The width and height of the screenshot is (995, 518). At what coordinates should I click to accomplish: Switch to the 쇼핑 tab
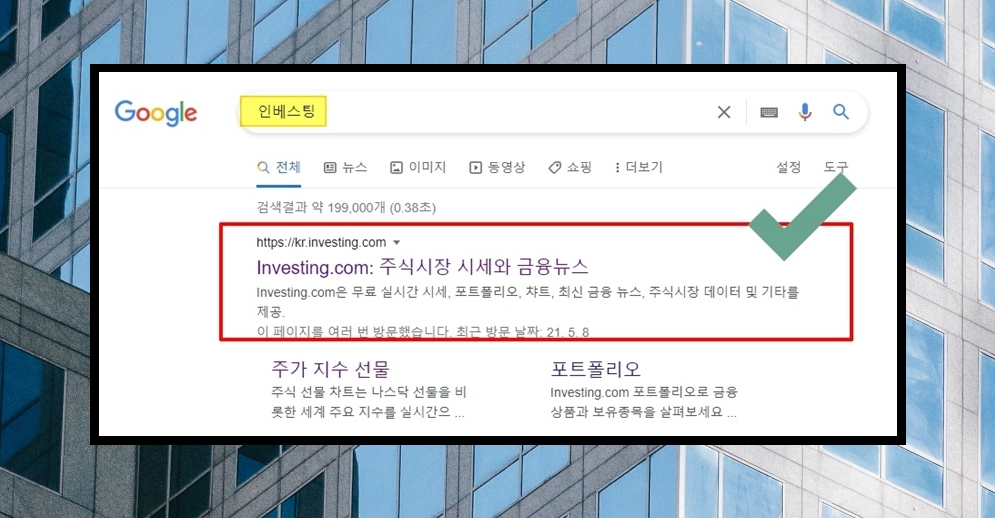tap(570, 168)
